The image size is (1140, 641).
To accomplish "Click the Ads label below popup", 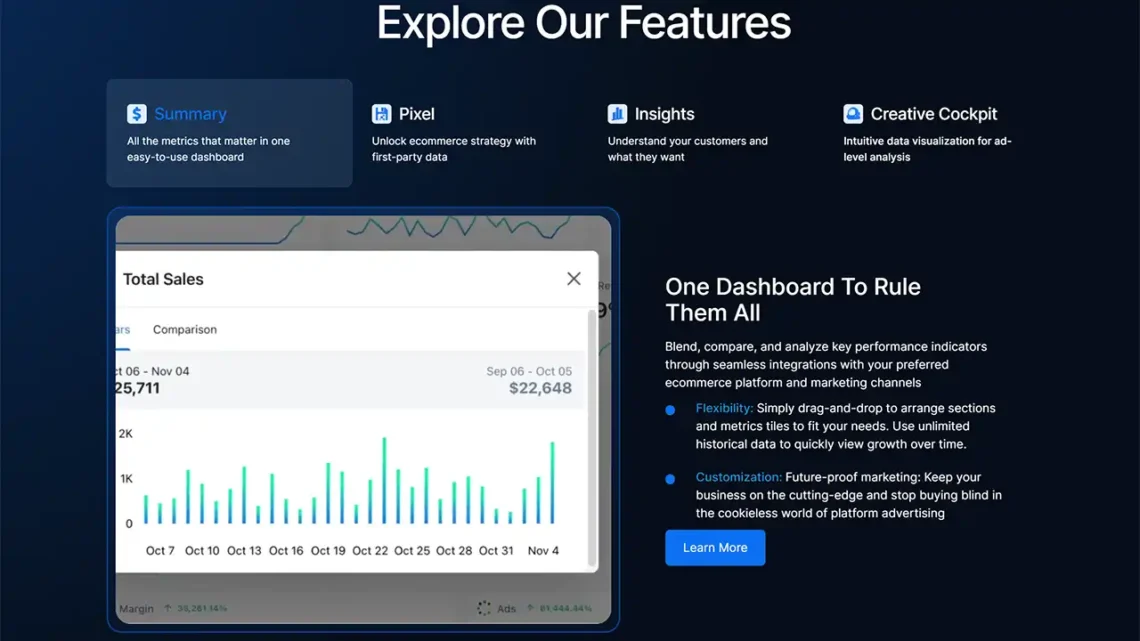I will tap(506, 608).
